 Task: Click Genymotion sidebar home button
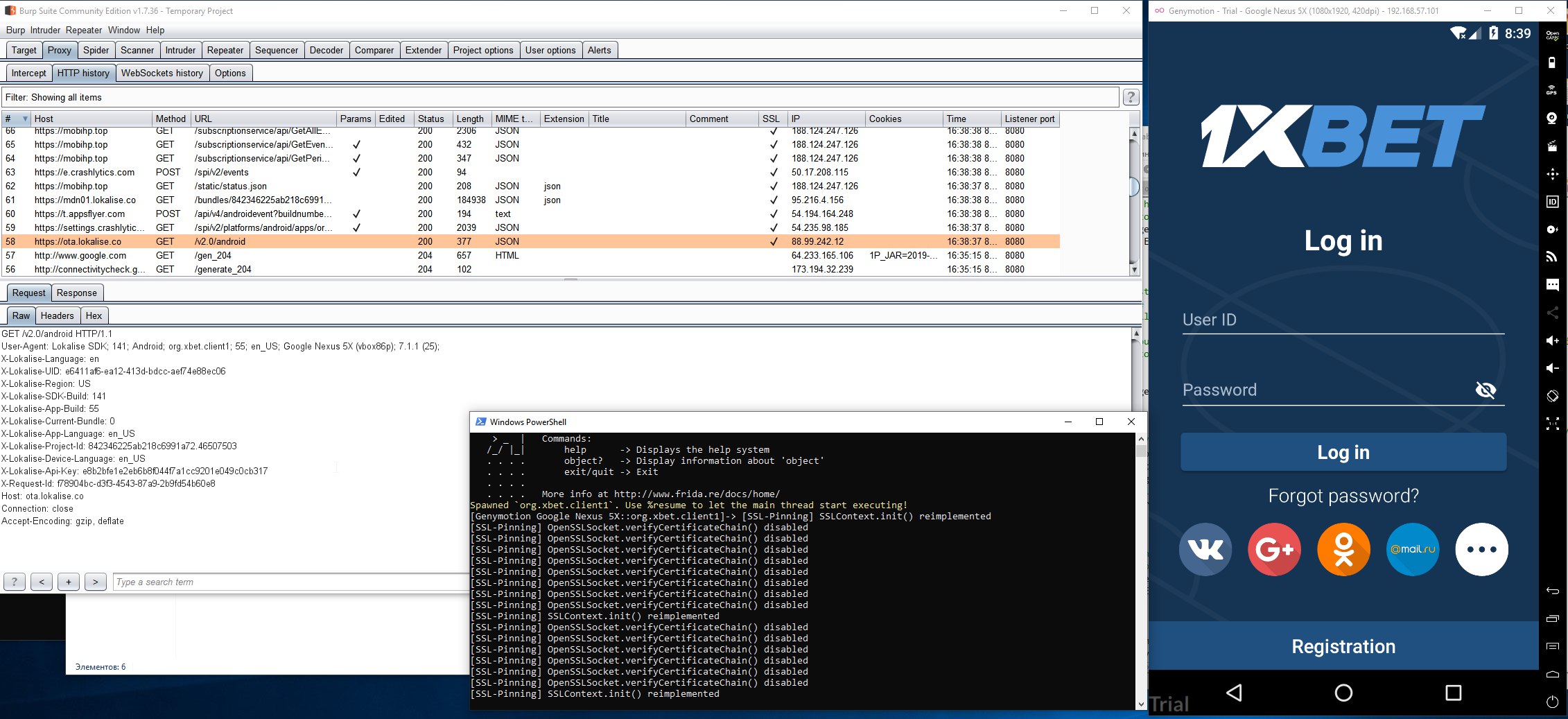coord(1553,674)
